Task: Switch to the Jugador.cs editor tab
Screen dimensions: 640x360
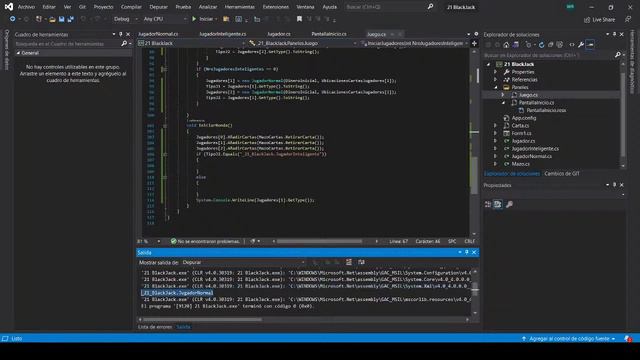Action: (x=279, y=34)
